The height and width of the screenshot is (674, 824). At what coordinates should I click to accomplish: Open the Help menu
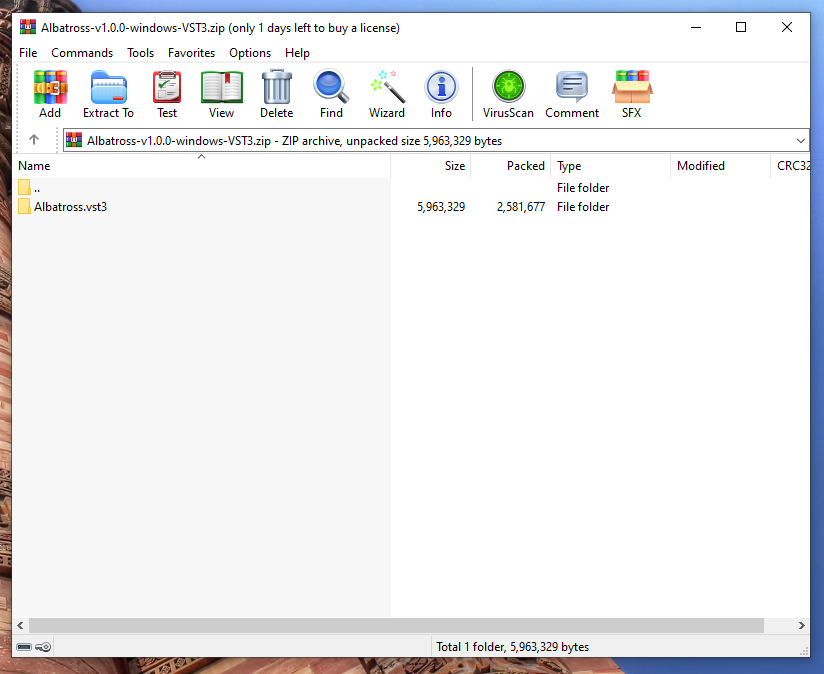coord(297,53)
